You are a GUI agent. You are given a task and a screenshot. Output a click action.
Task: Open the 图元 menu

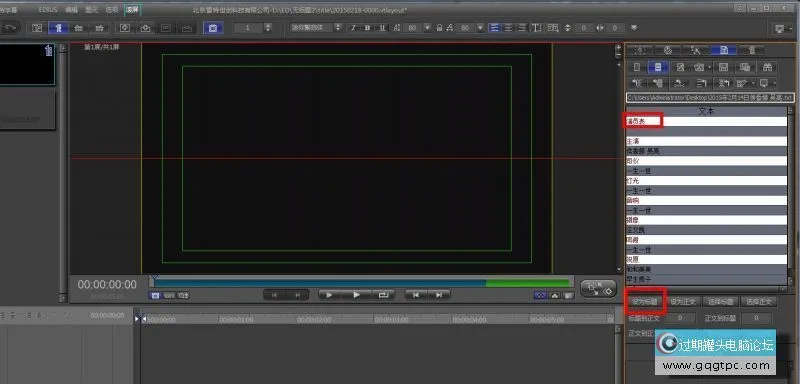91,10
